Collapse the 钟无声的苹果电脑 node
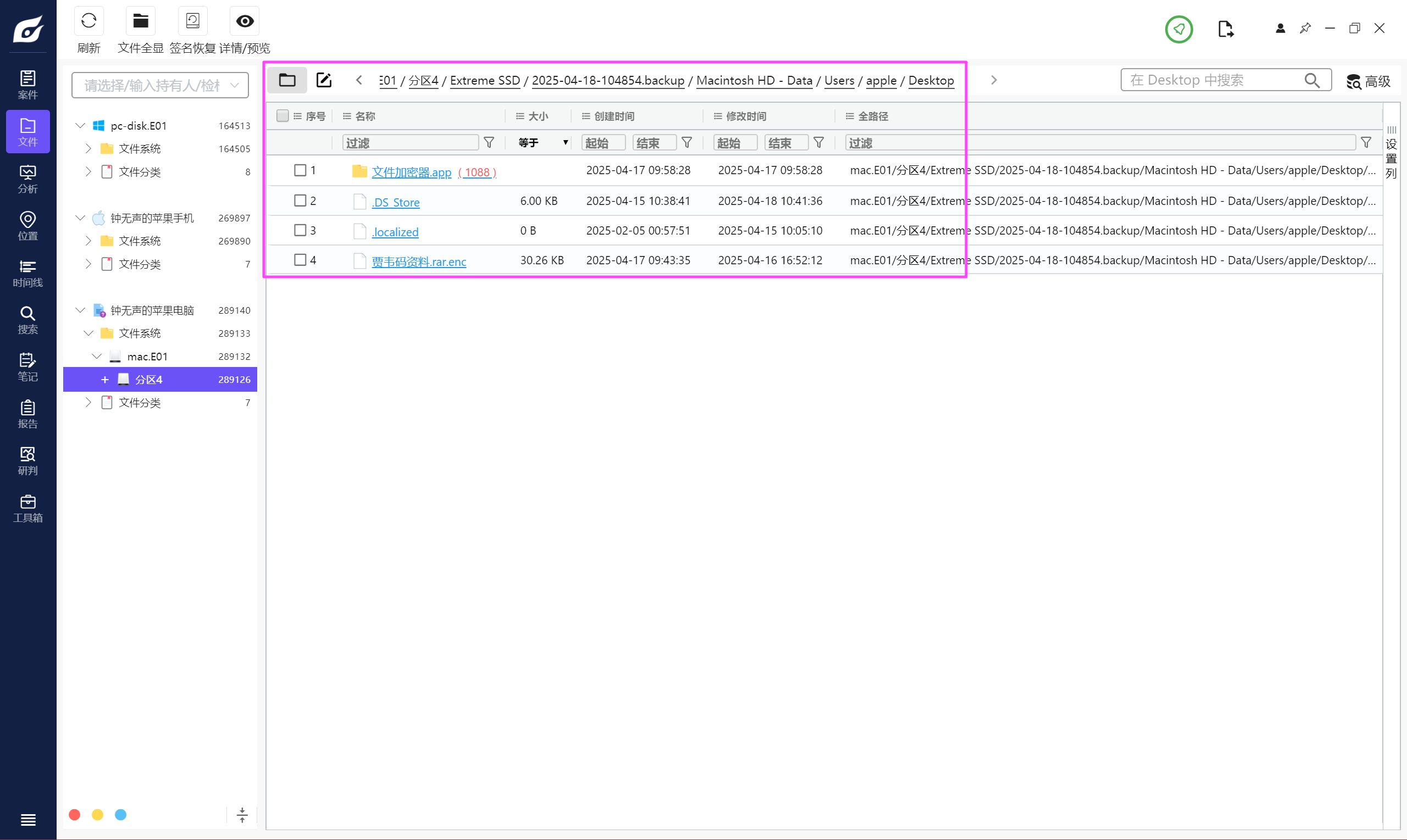This screenshot has width=1407, height=840. coord(80,310)
